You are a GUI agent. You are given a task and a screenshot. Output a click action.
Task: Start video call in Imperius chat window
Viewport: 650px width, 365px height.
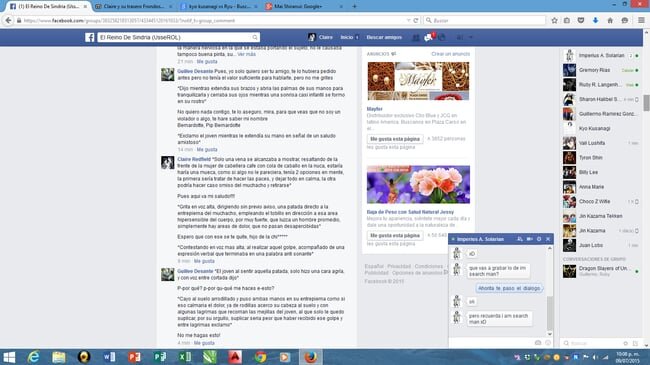(530, 239)
